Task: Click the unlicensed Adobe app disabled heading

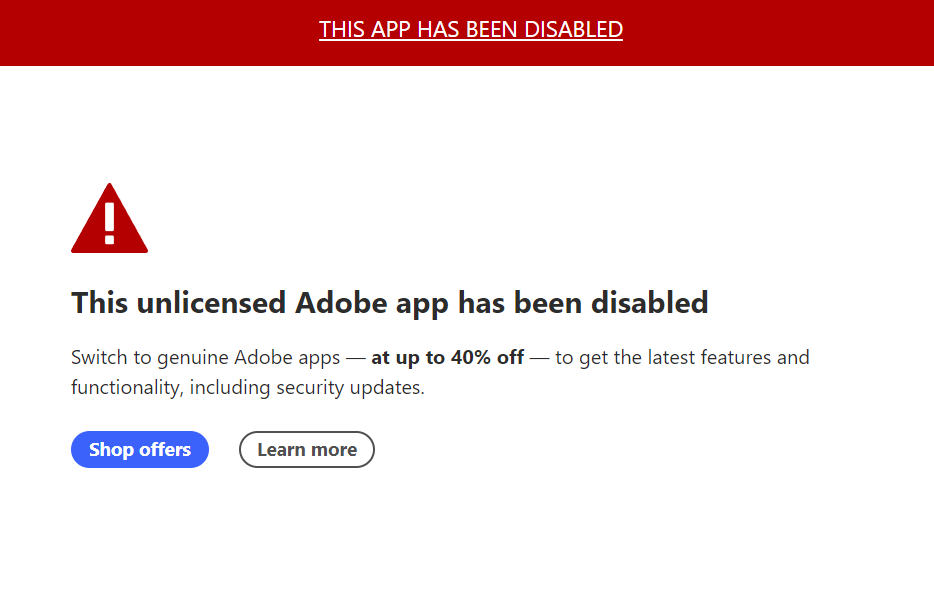Action: pyautogui.click(x=390, y=303)
